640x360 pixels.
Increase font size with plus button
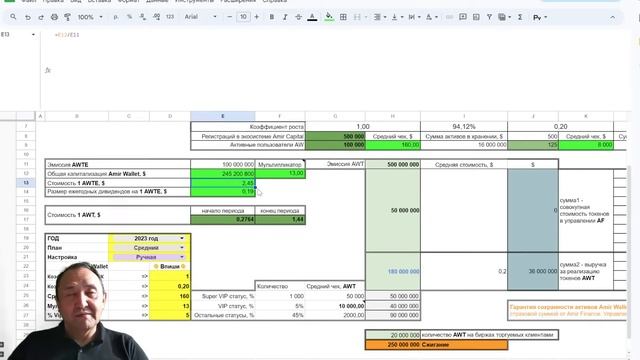pos(257,17)
